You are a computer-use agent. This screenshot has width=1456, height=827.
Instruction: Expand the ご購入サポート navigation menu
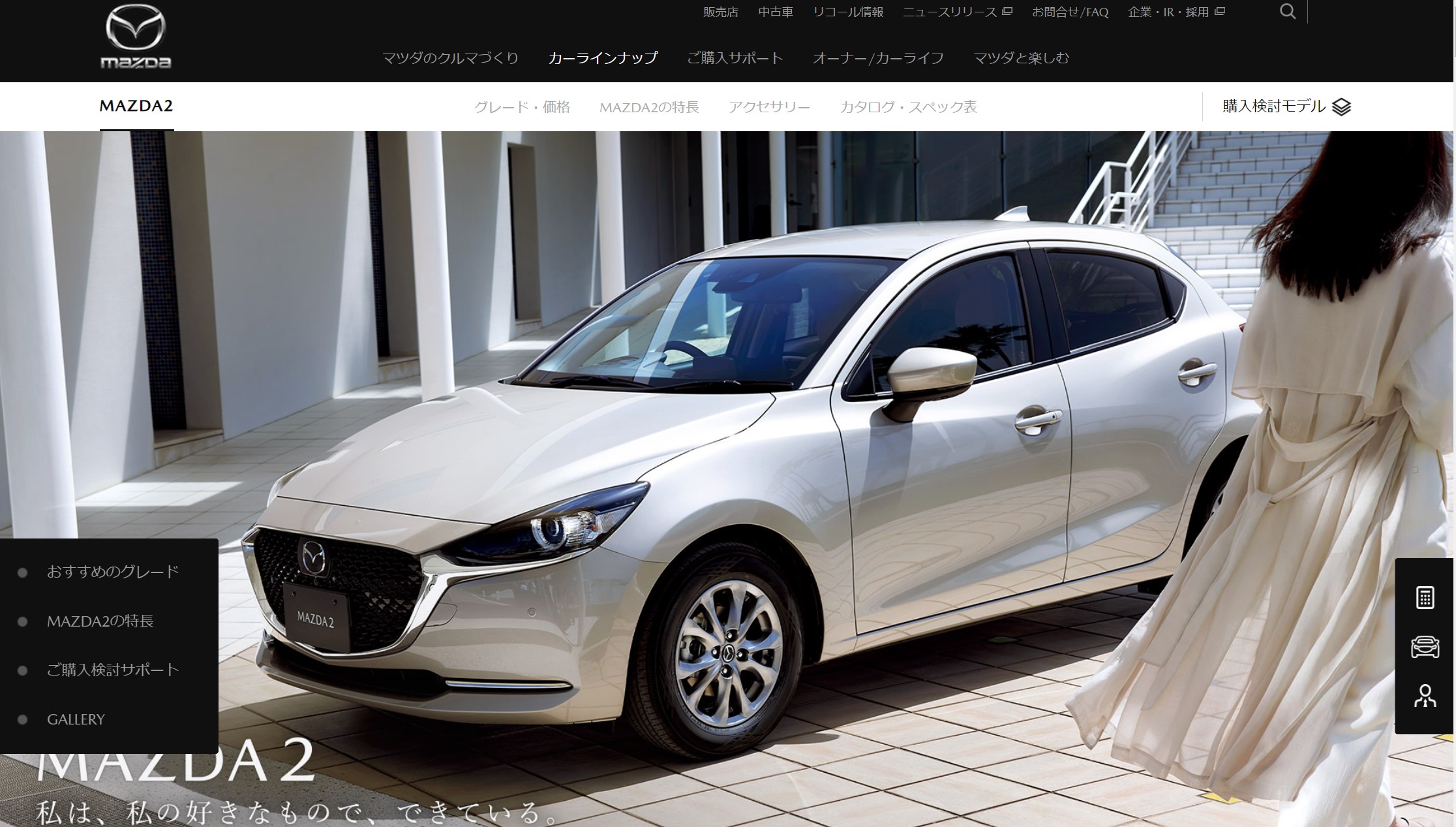735,58
